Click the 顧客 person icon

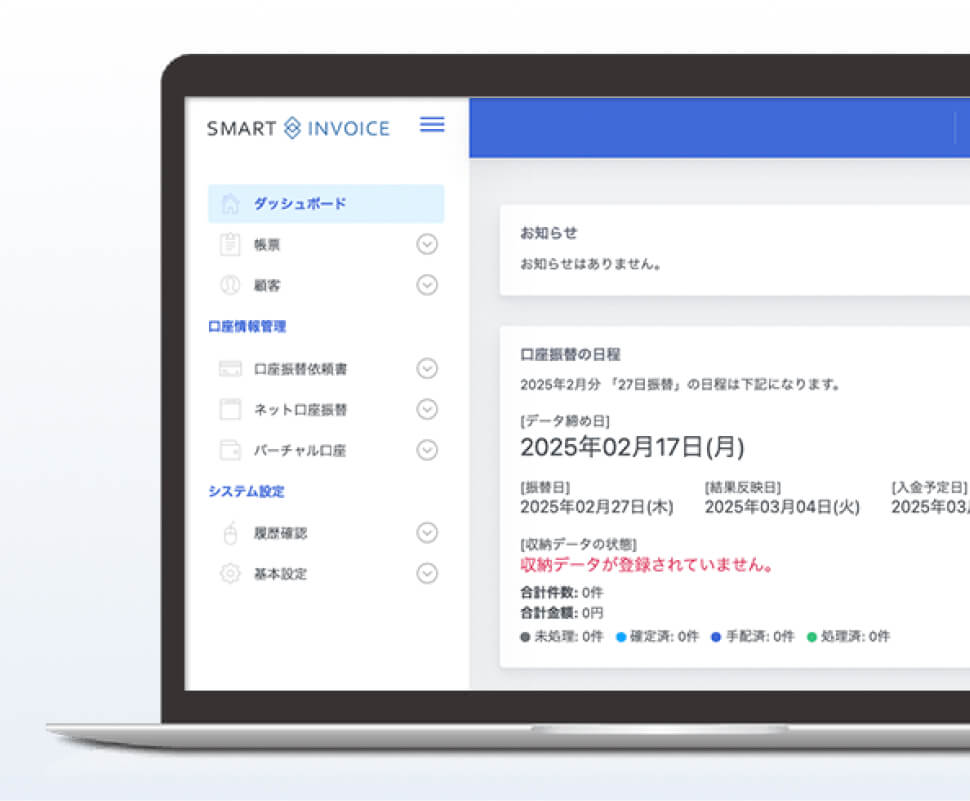(230, 285)
